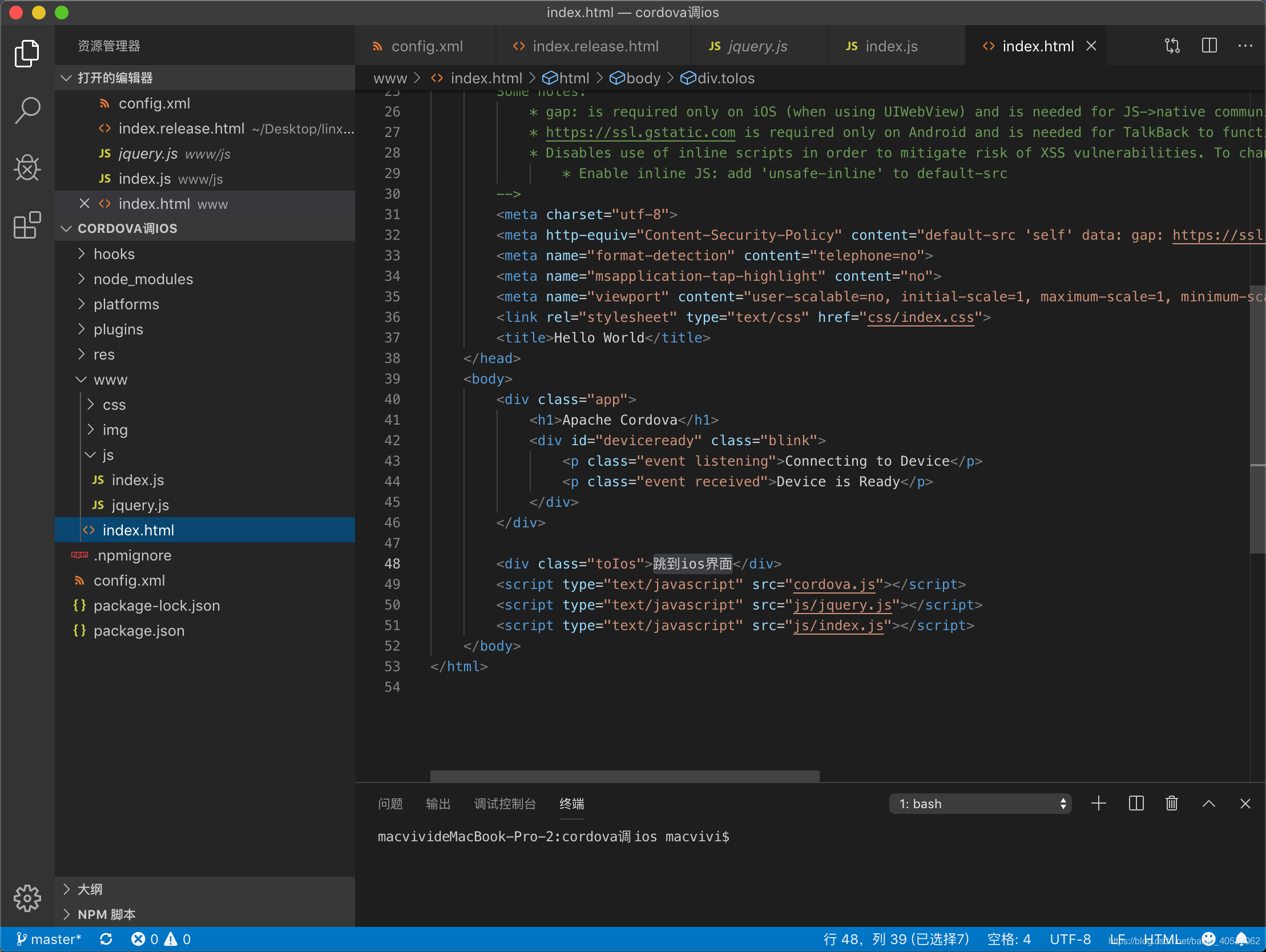Click the UTF-8 encoding status item
1266x952 pixels.
(x=1070, y=939)
